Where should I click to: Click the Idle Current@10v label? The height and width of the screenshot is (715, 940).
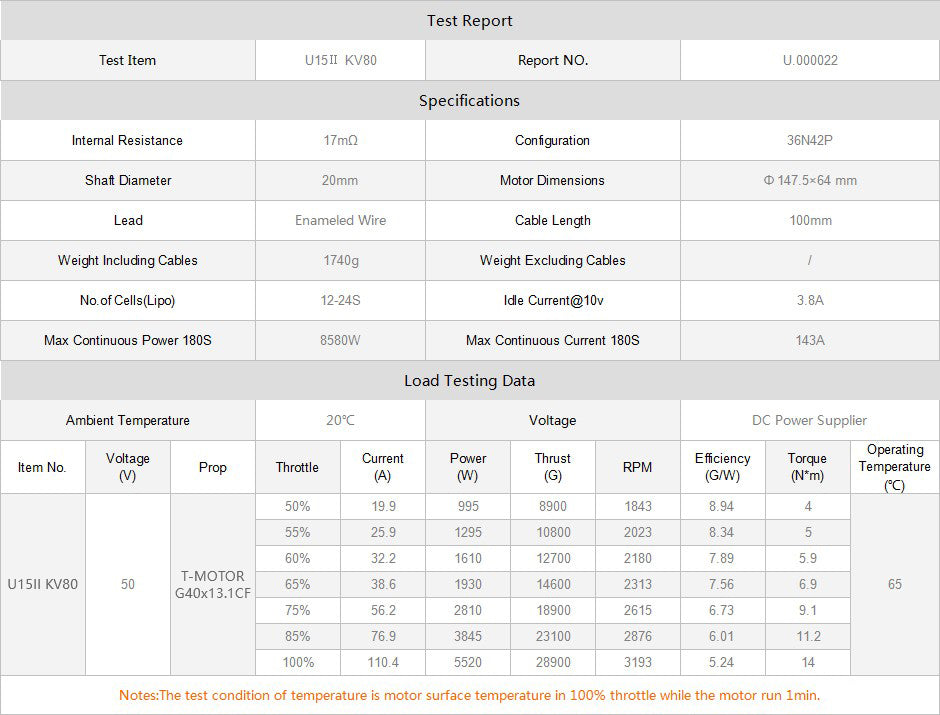[x=553, y=300]
